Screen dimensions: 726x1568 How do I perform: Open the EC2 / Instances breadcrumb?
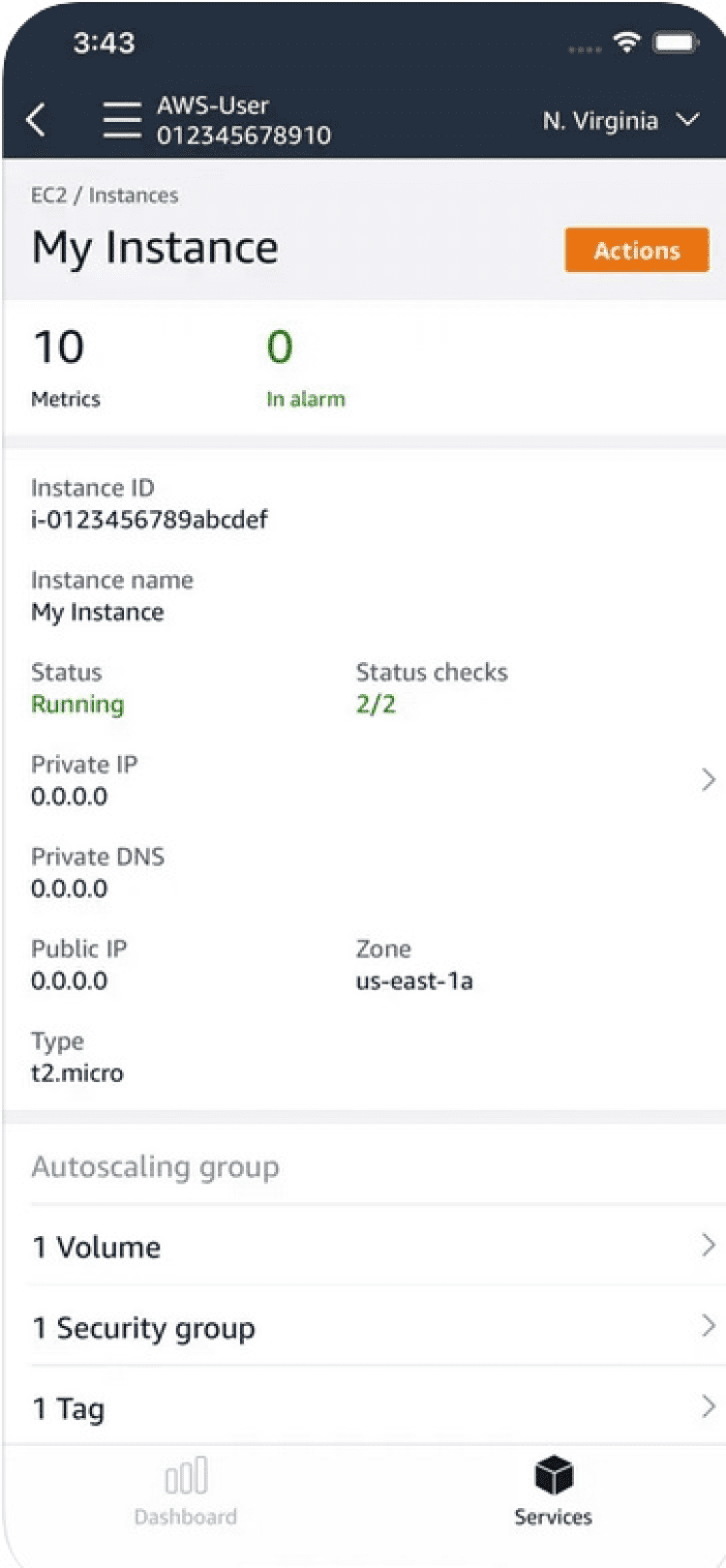[105, 196]
